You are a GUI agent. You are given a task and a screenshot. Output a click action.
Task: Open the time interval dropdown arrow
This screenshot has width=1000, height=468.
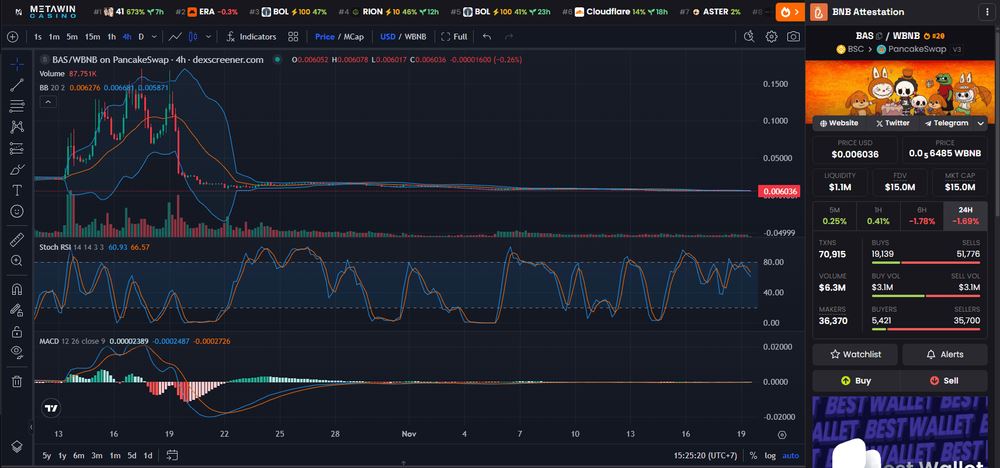(156, 37)
